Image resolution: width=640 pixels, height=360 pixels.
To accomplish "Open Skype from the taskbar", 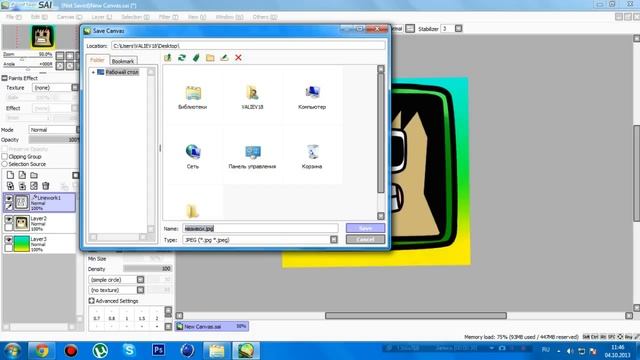I will pyautogui.click(x=129, y=351).
